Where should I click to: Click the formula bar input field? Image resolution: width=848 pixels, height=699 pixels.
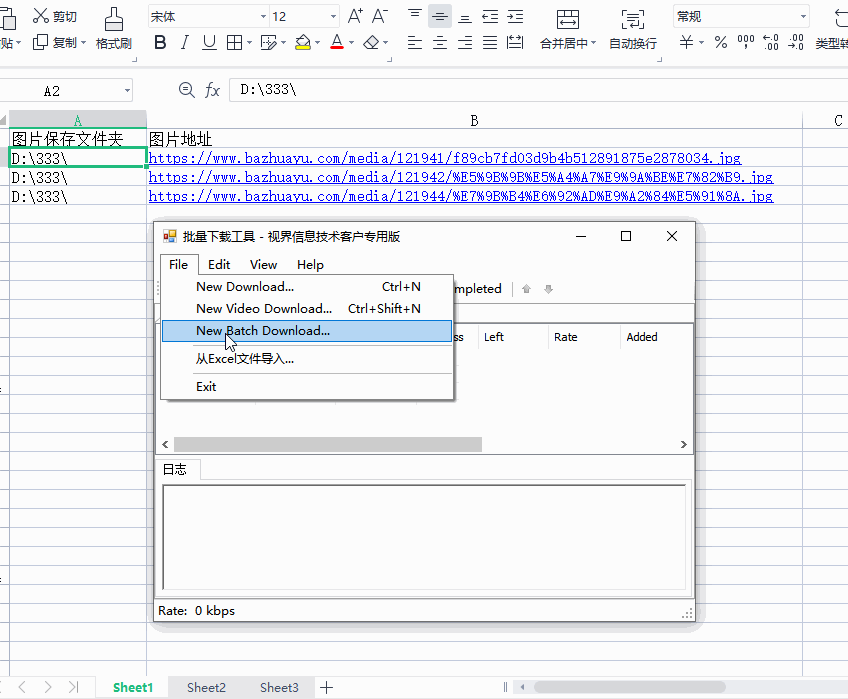538,90
